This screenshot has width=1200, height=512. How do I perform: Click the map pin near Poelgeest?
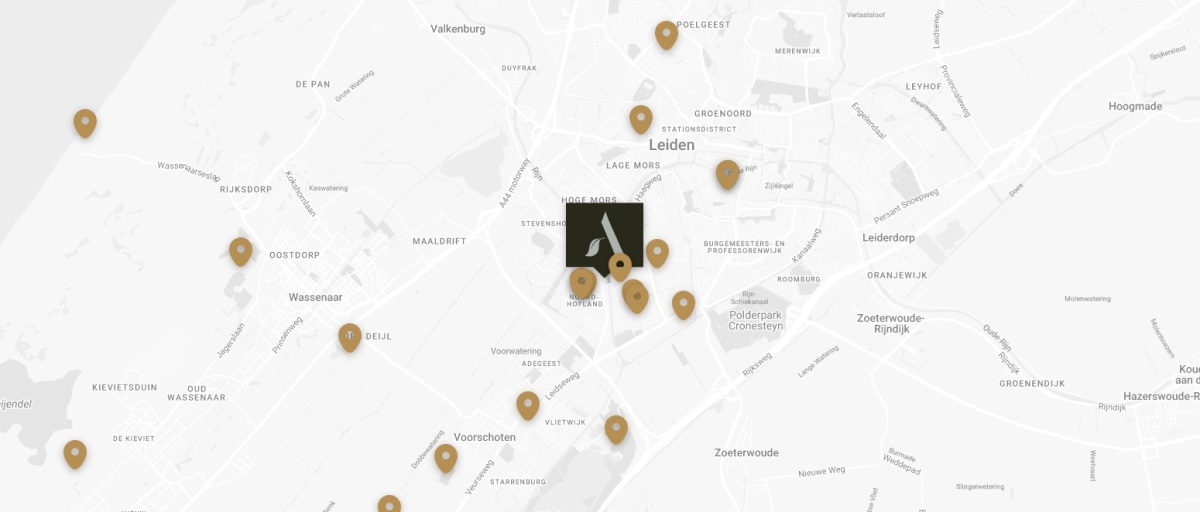tap(666, 35)
